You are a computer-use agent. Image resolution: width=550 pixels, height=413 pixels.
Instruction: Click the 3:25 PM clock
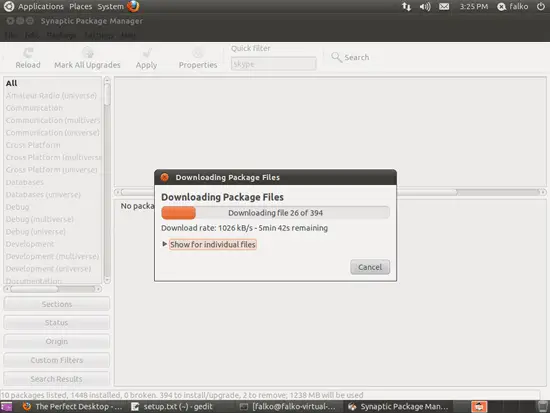(474, 7)
